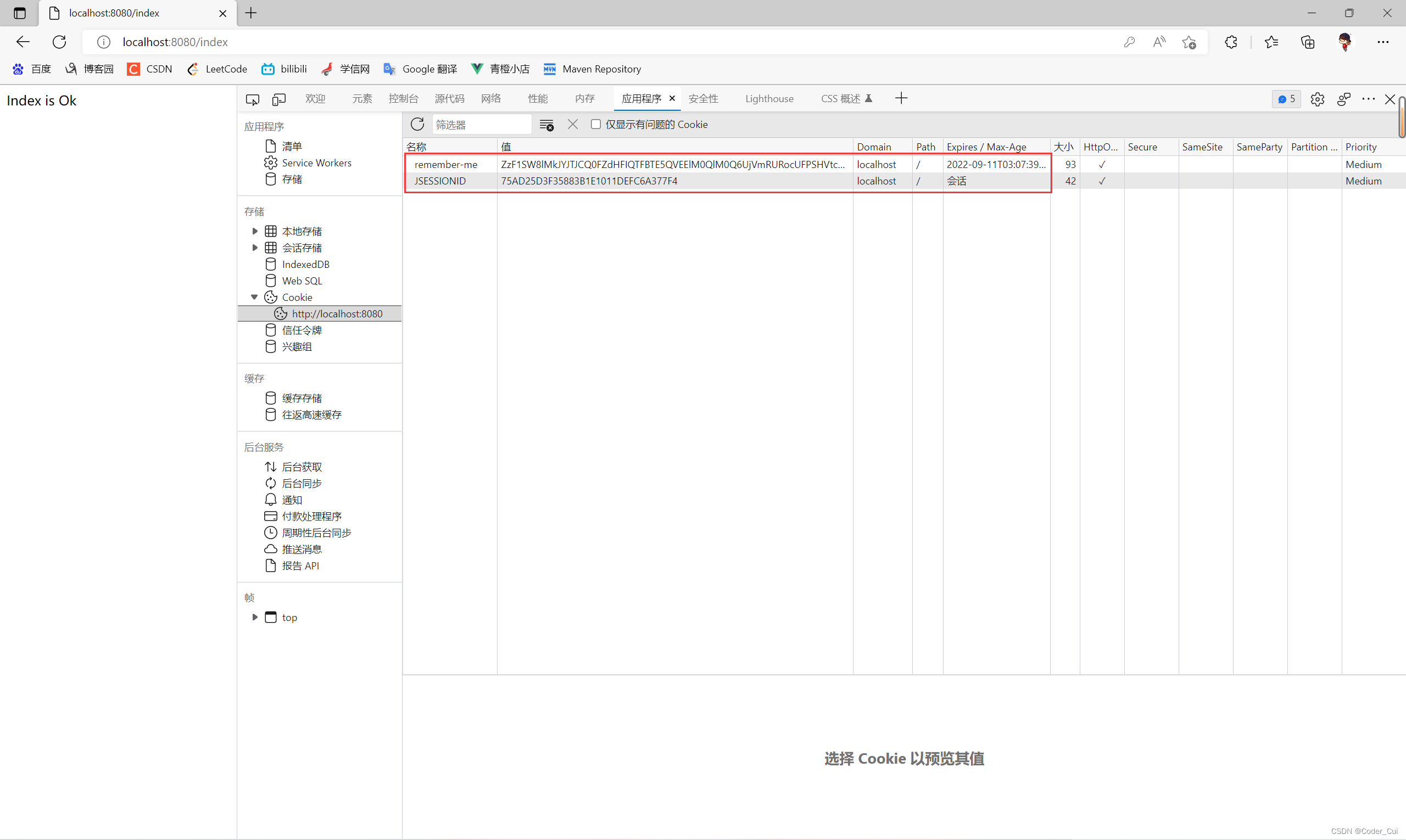Viewport: 1406px width, 840px height.
Task: Open the 安全性 tab
Action: tap(704, 98)
